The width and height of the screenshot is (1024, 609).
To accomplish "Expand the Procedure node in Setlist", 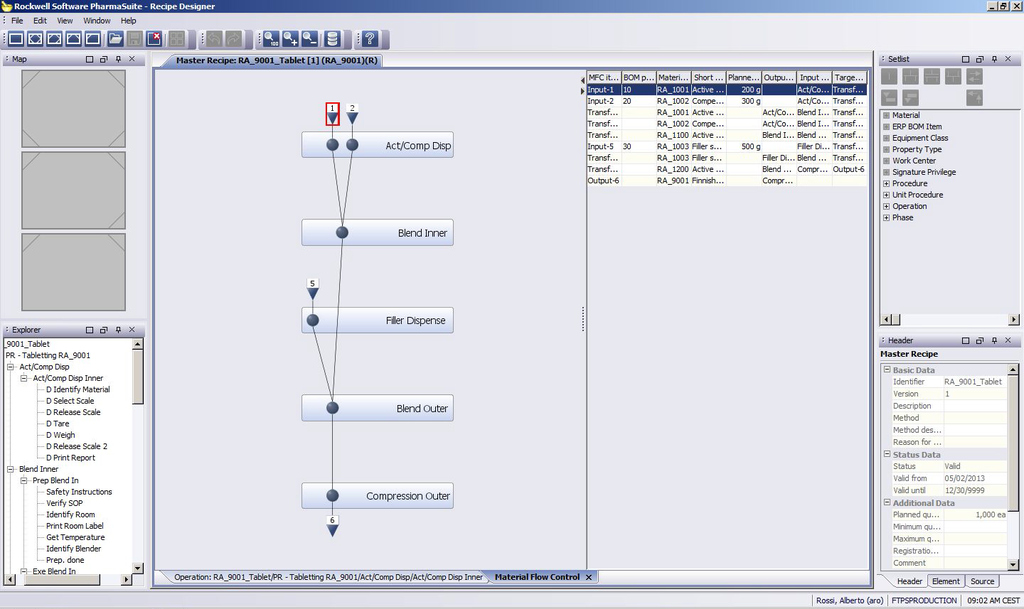I will tap(886, 183).
